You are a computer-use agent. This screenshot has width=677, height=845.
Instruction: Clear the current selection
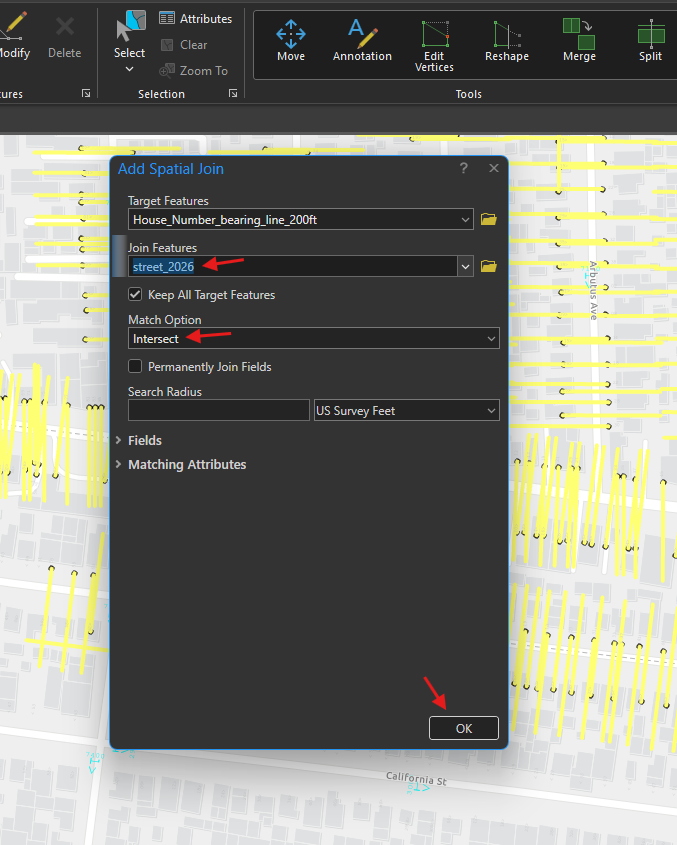coord(184,45)
